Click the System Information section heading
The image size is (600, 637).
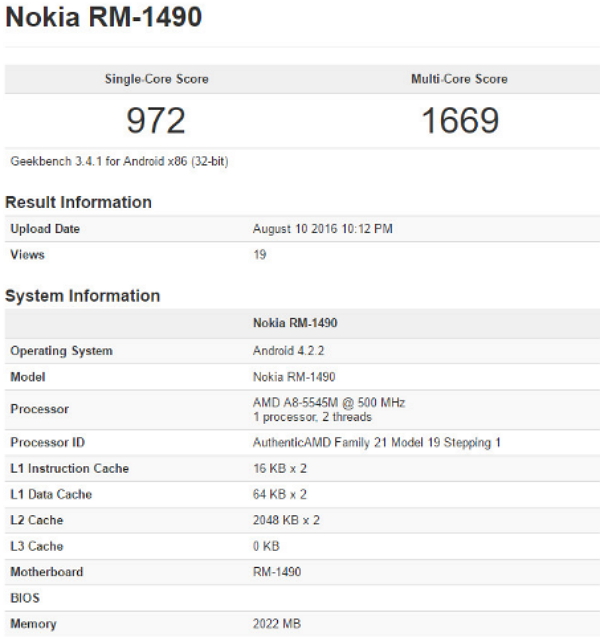[83, 296]
